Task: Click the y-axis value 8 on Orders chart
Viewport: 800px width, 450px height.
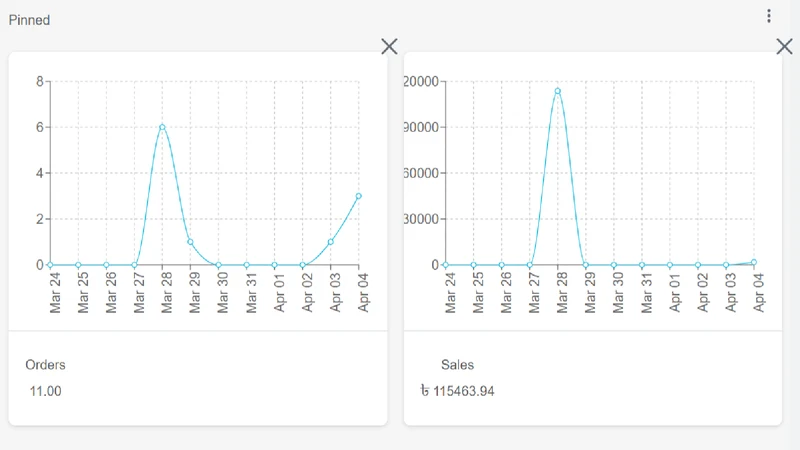Action: pyautogui.click(x=40, y=81)
